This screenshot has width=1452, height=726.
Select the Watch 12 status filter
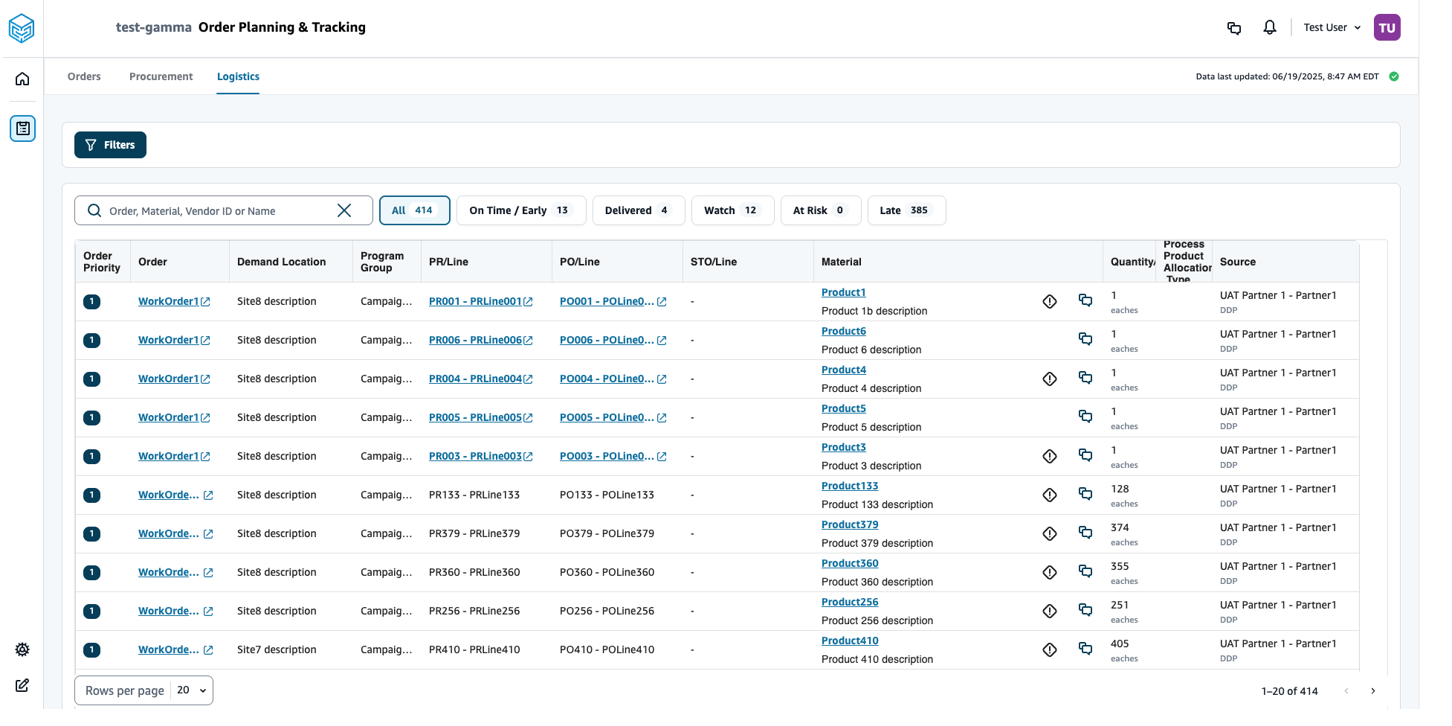tap(731, 210)
